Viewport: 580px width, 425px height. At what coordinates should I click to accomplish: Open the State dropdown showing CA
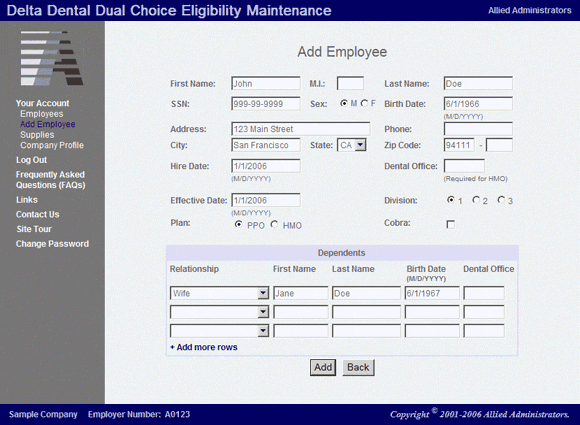(351, 145)
